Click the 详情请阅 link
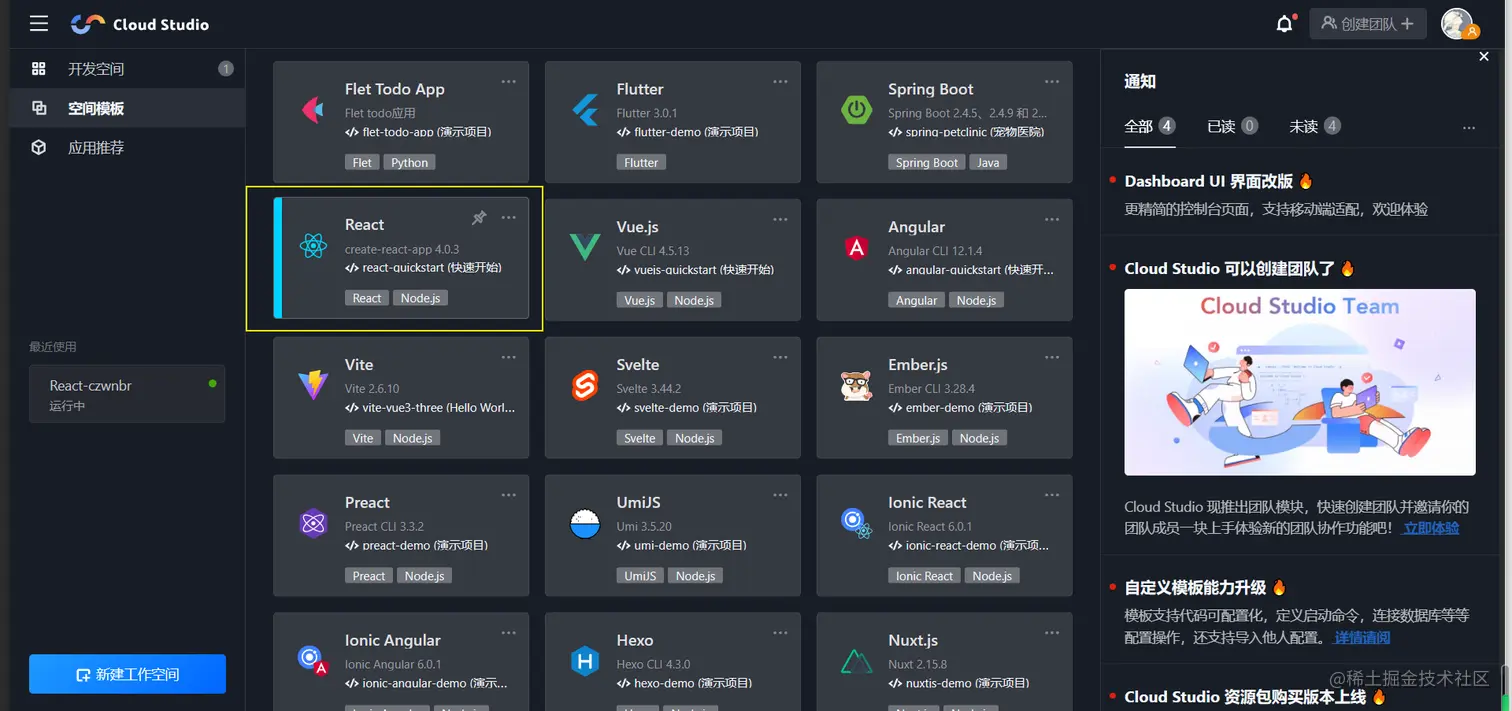Image resolution: width=1512 pixels, height=711 pixels. coord(1362,637)
